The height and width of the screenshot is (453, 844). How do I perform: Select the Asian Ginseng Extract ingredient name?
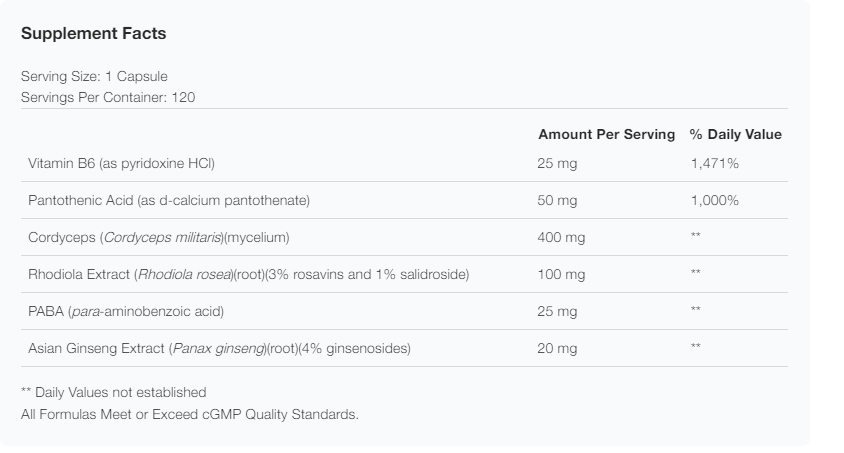coord(219,348)
